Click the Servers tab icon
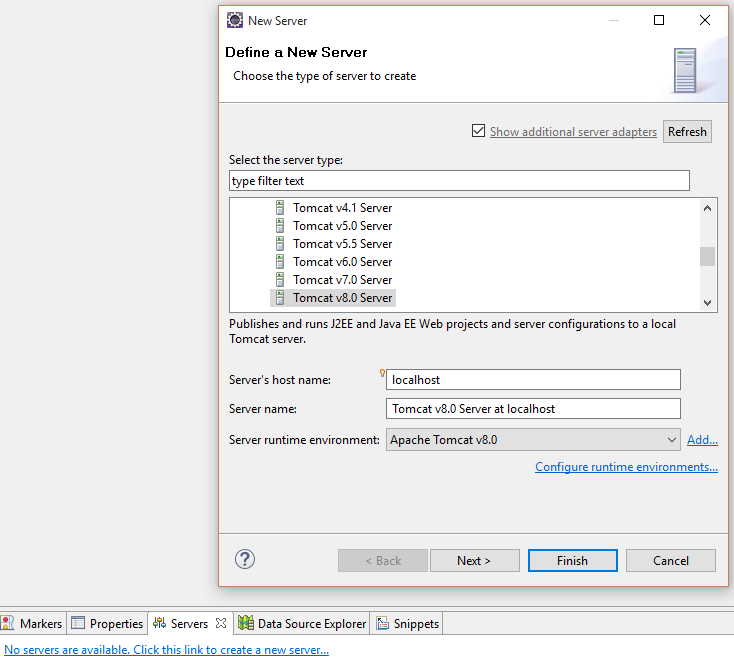This screenshot has height=667, width=734. point(159,623)
